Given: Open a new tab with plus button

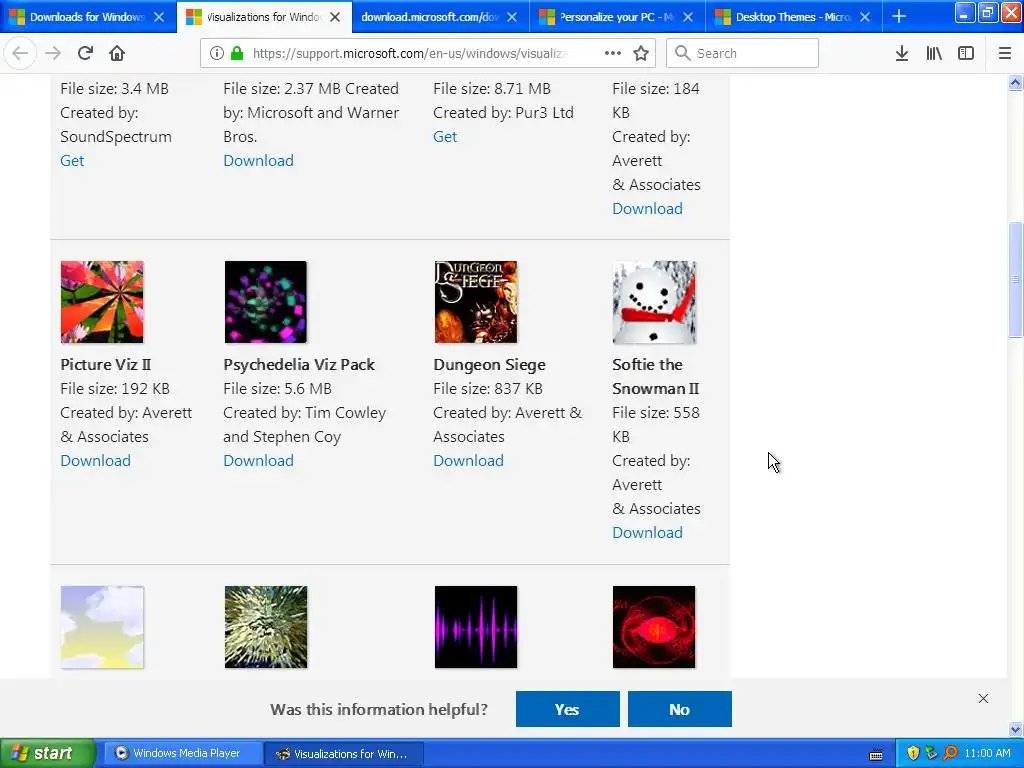Looking at the screenshot, I should click(899, 16).
